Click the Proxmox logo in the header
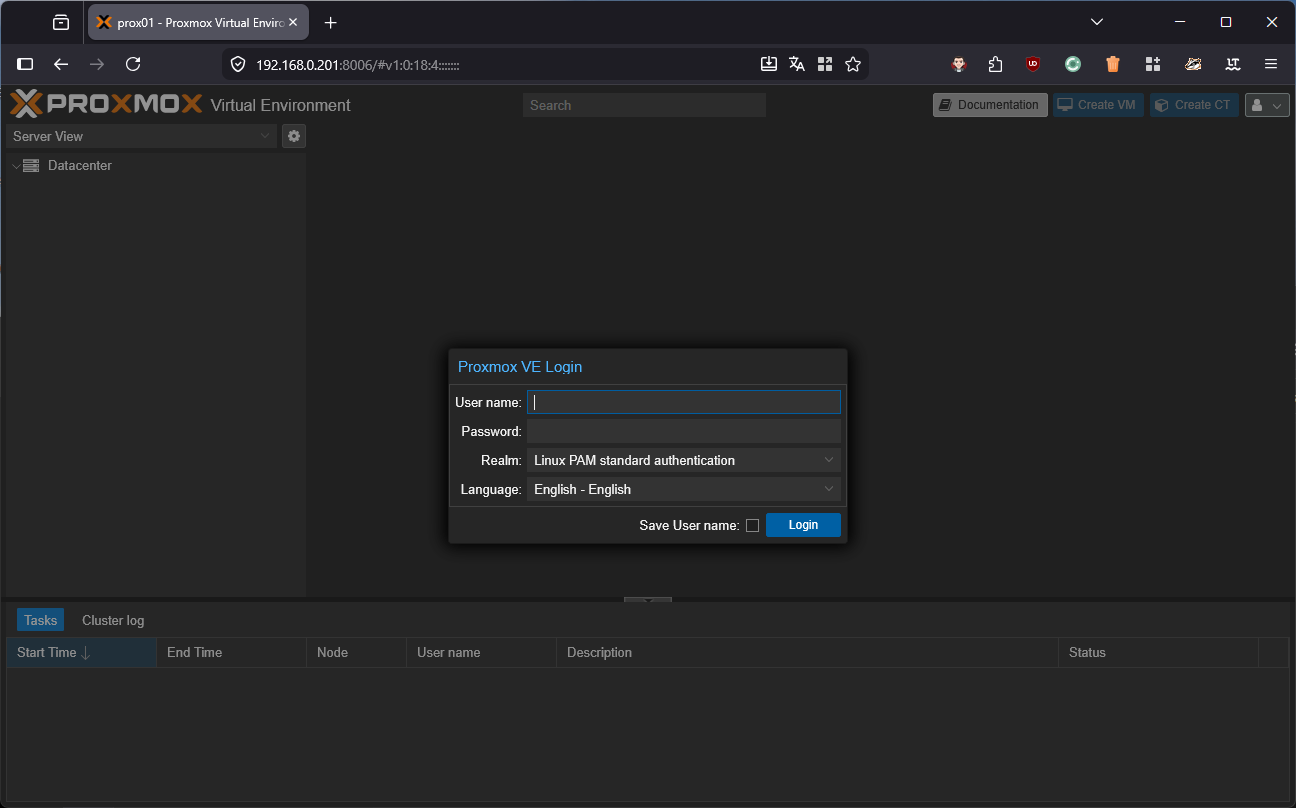Viewport: 1296px width, 808px height. pos(106,104)
